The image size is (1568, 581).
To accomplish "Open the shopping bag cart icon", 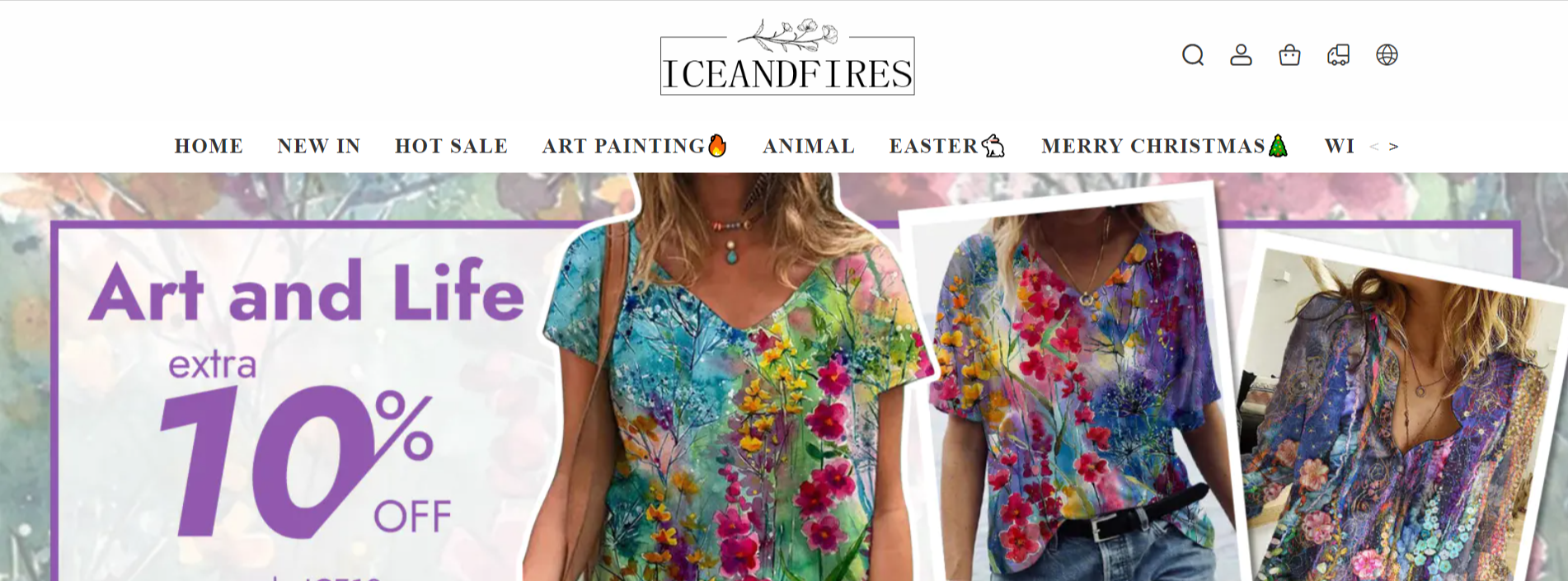I will click(1289, 55).
